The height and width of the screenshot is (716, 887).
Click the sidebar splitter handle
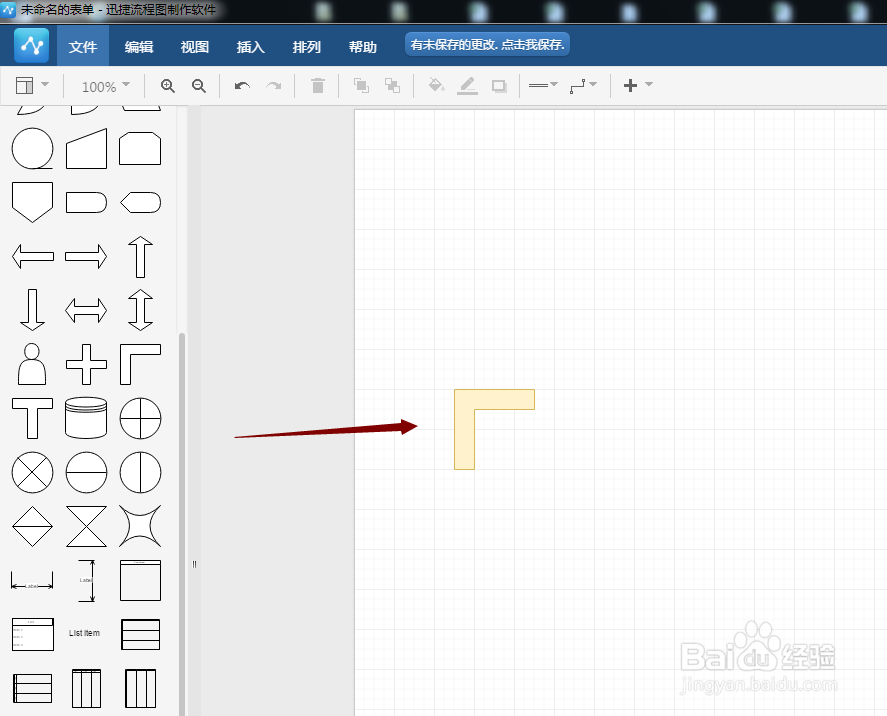[194, 564]
